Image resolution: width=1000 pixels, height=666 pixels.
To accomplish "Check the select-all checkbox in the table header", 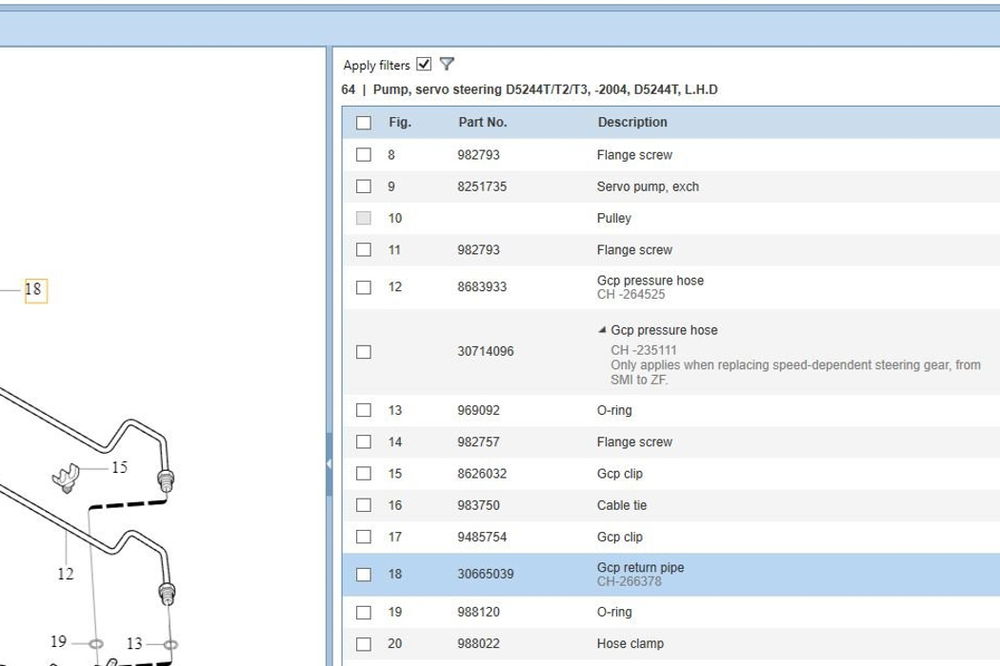I will pyautogui.click(x=363, y=123).
